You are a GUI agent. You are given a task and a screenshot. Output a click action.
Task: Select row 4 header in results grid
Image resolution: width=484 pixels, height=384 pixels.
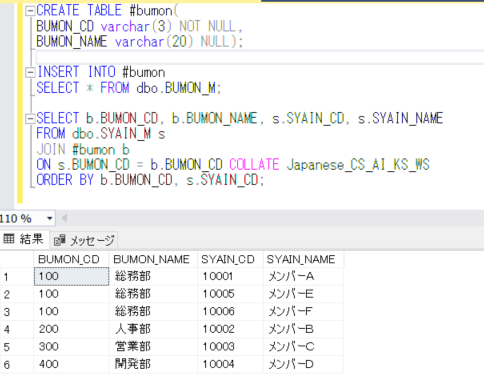click(x=17, y=329)
